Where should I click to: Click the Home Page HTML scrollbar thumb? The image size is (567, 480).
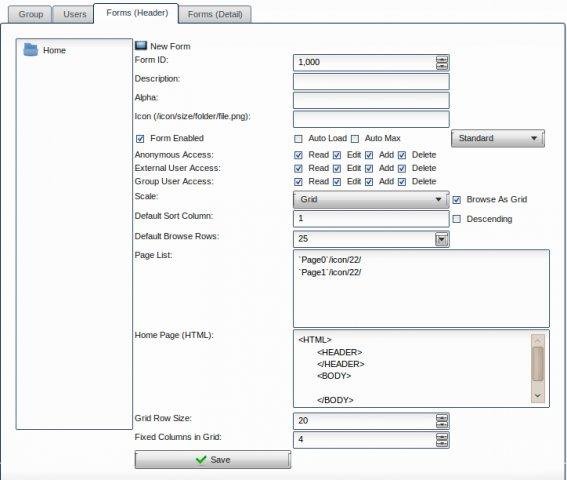point(538,364)
